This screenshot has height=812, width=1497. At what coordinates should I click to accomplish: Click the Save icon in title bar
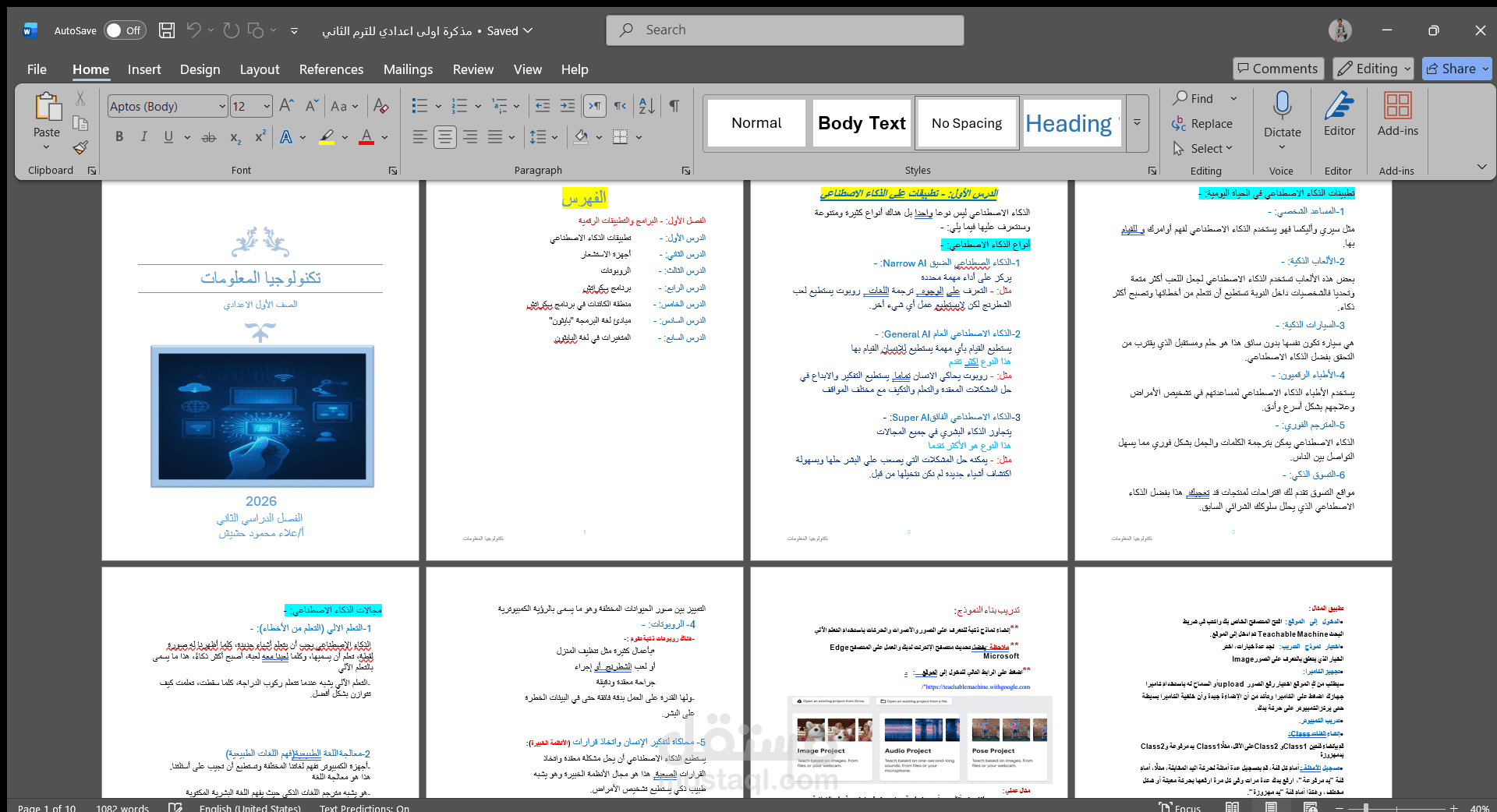coord(167,30)
